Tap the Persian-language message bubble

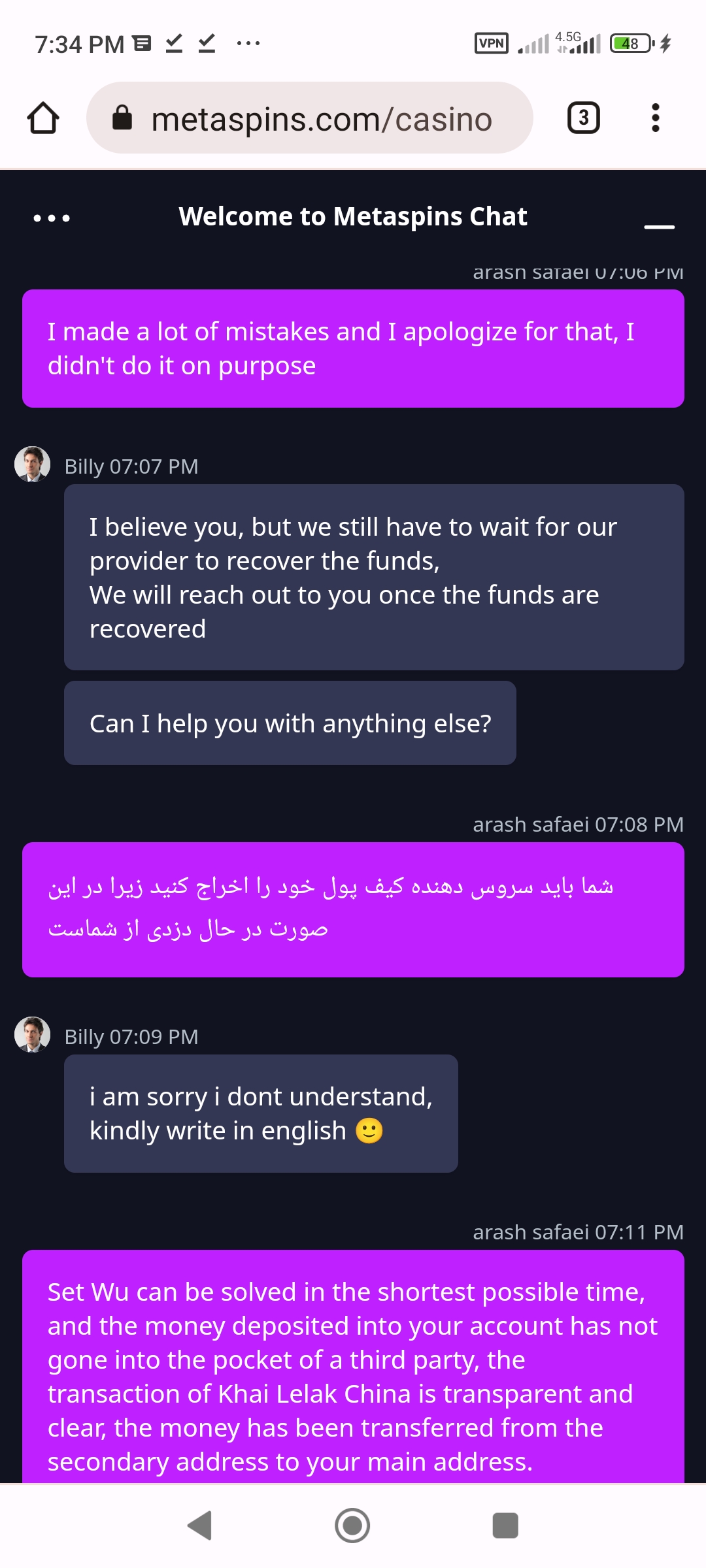point(353,909)
